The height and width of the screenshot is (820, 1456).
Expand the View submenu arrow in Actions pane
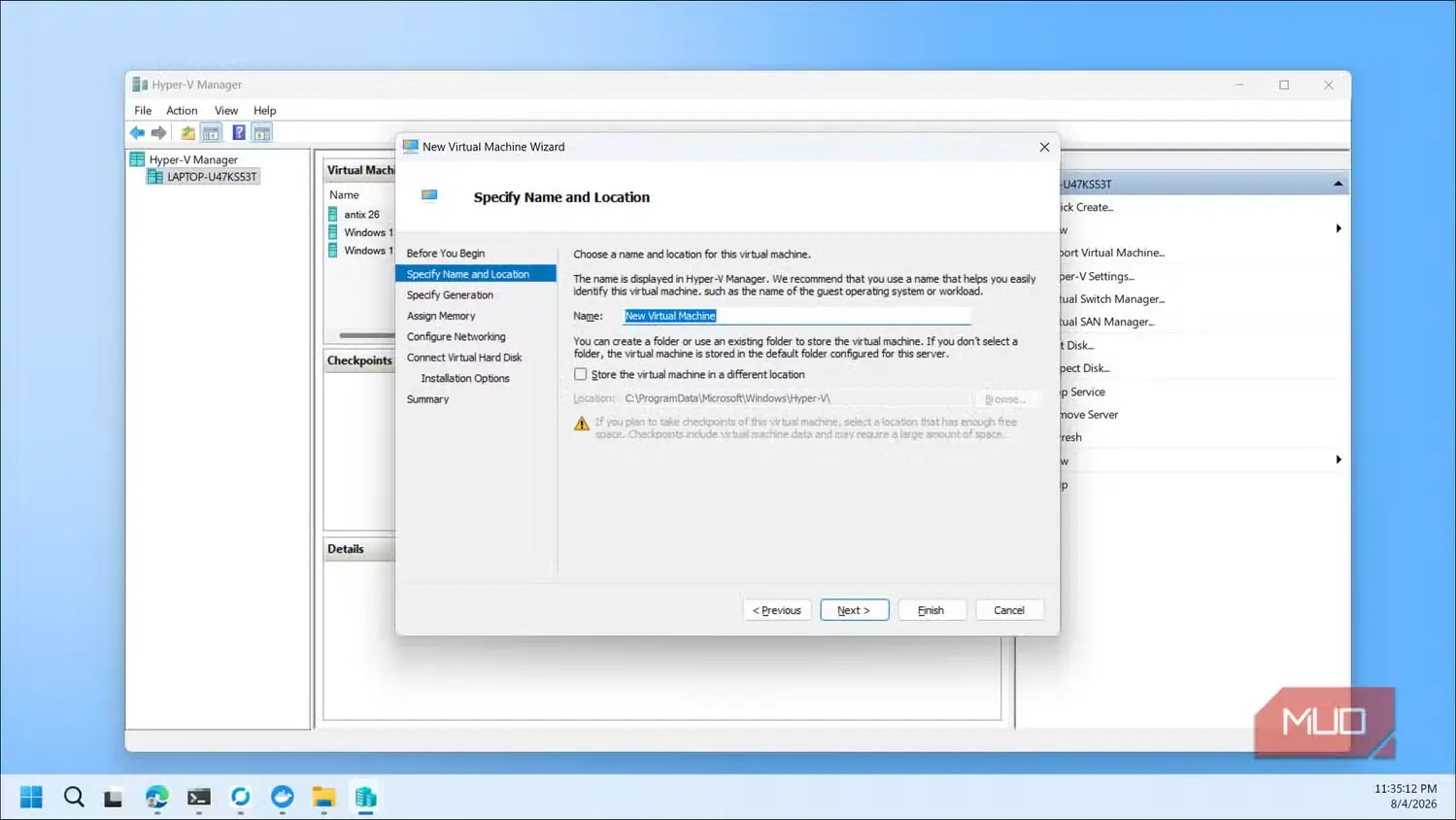tap(1338, 460)
